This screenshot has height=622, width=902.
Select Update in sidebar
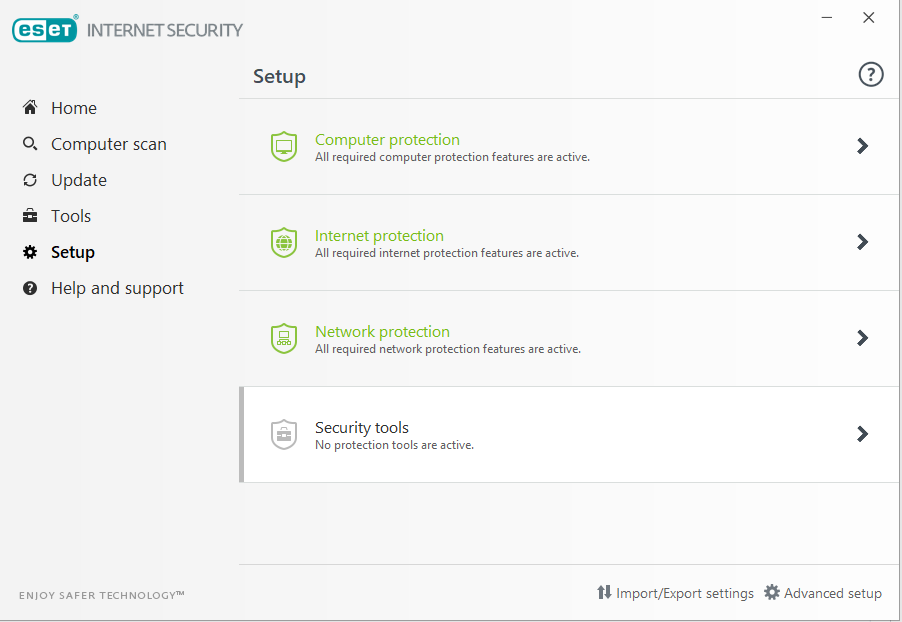coord(78,180)
